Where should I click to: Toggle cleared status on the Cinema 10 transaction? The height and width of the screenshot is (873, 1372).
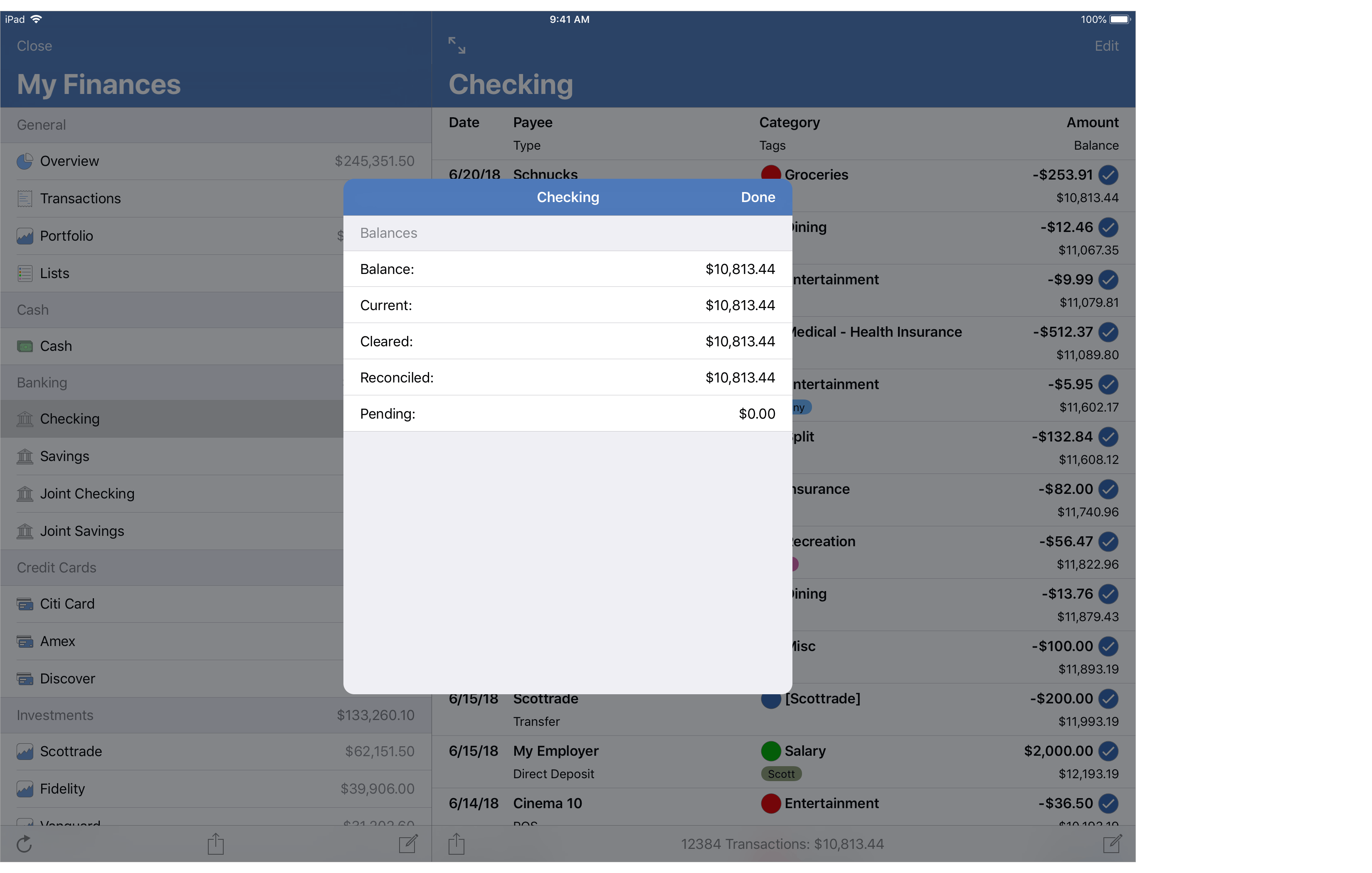1109,804
